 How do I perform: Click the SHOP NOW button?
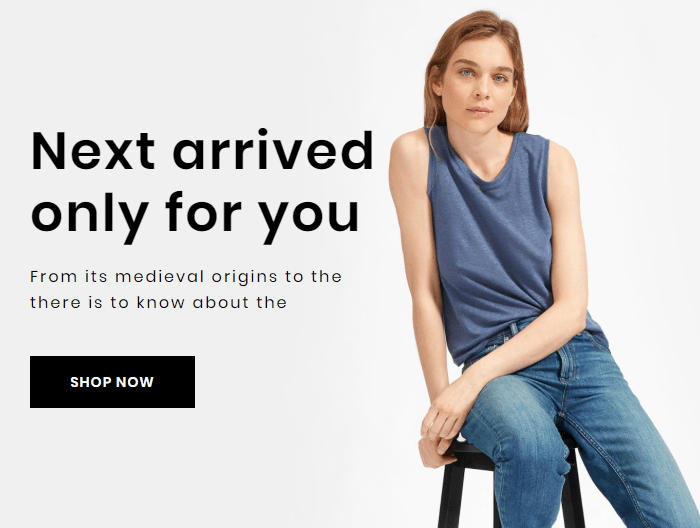click(x=112, y=382)
